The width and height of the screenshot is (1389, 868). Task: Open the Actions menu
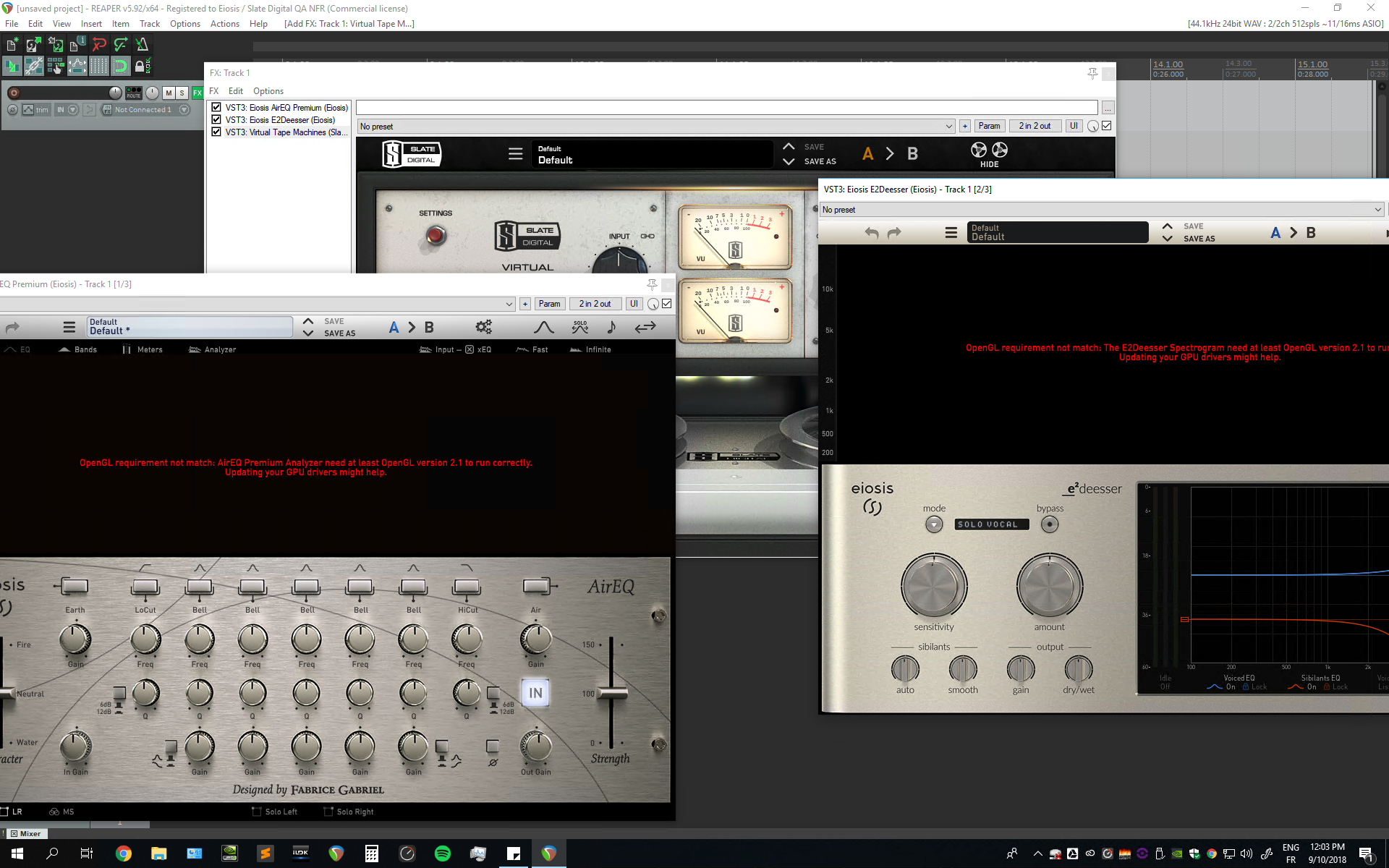tap(225, 24)
